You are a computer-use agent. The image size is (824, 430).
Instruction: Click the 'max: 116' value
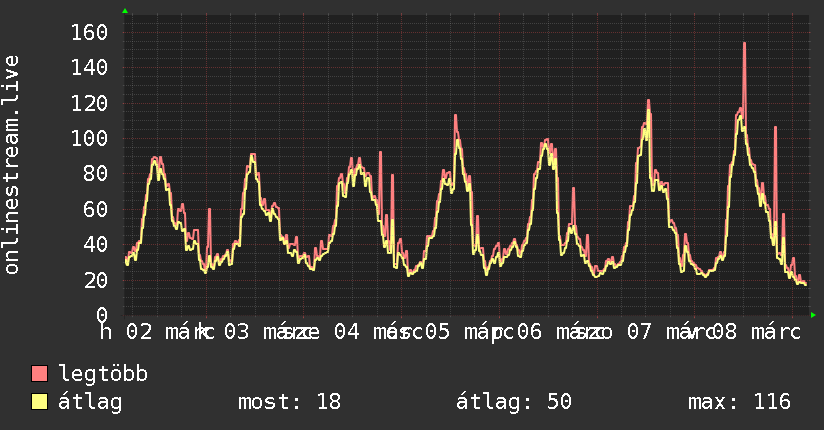(739, 402)
